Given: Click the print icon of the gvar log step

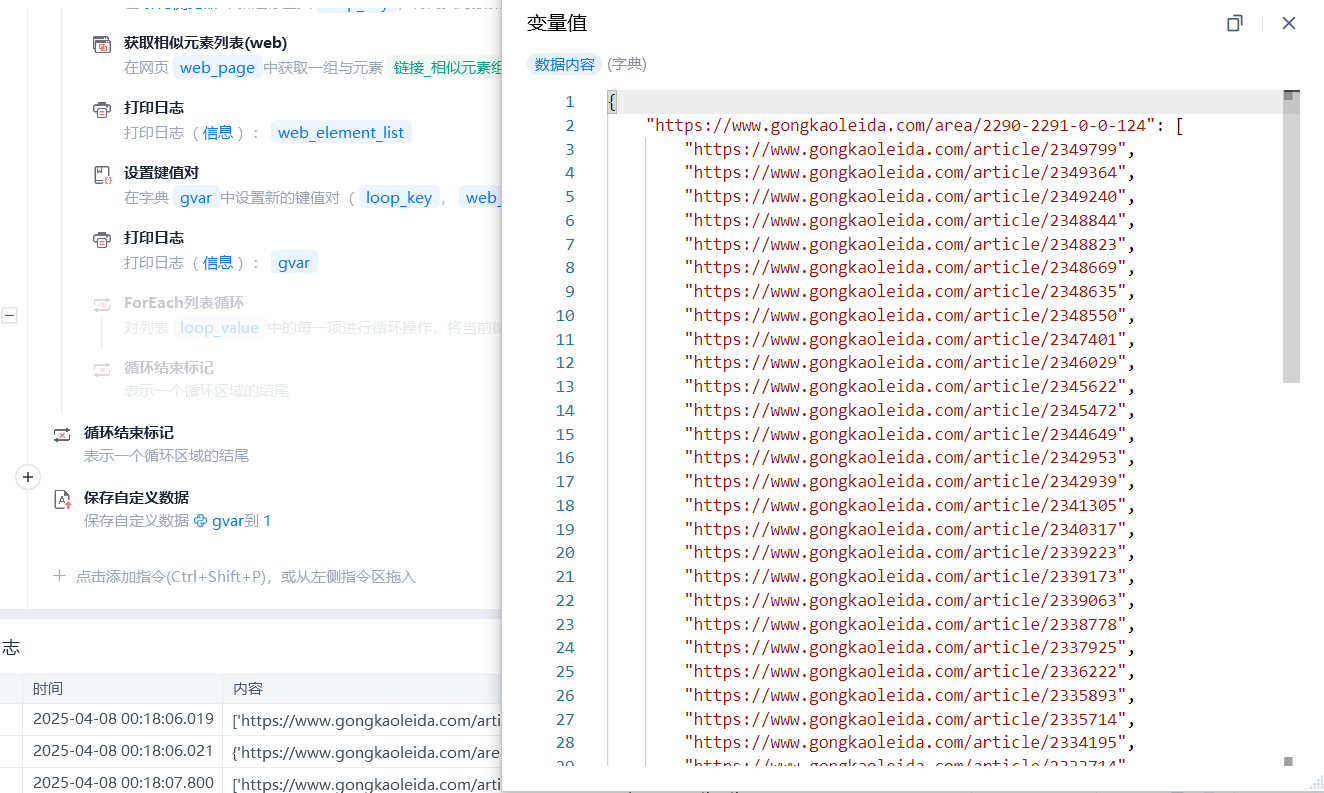Looking at the screenshot, I should [102, 239].
